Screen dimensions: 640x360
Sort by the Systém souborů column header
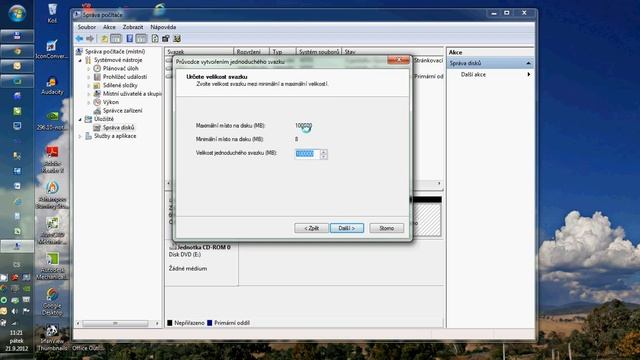pos(318,52)
